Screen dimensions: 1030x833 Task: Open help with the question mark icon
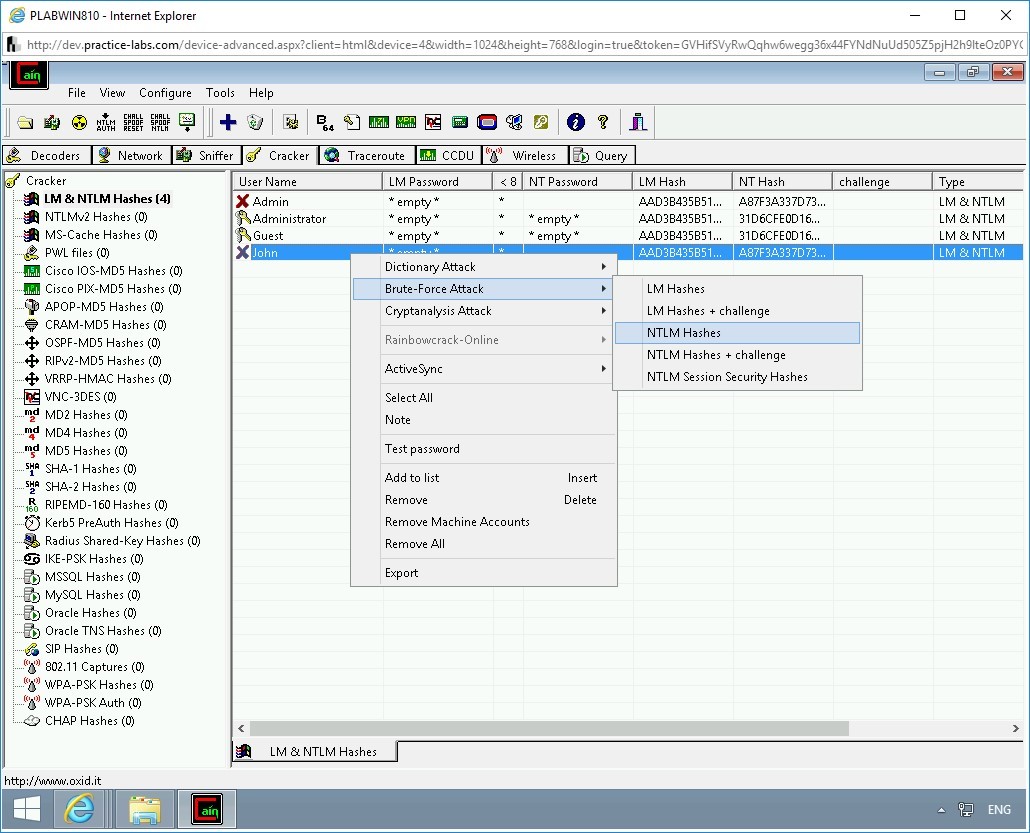[602, 122]
